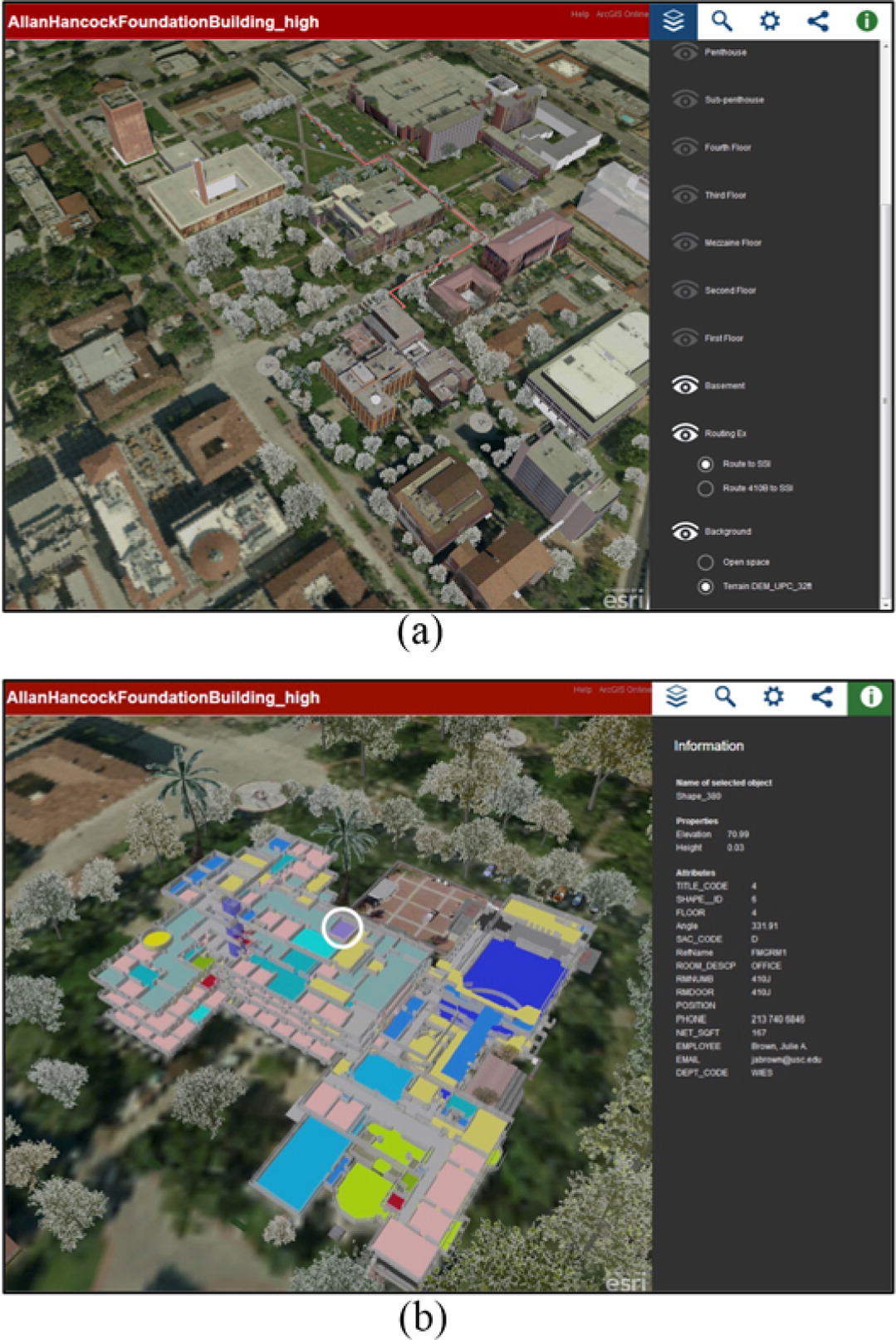Hide the Routing Ex layer

tap(684, 434)
